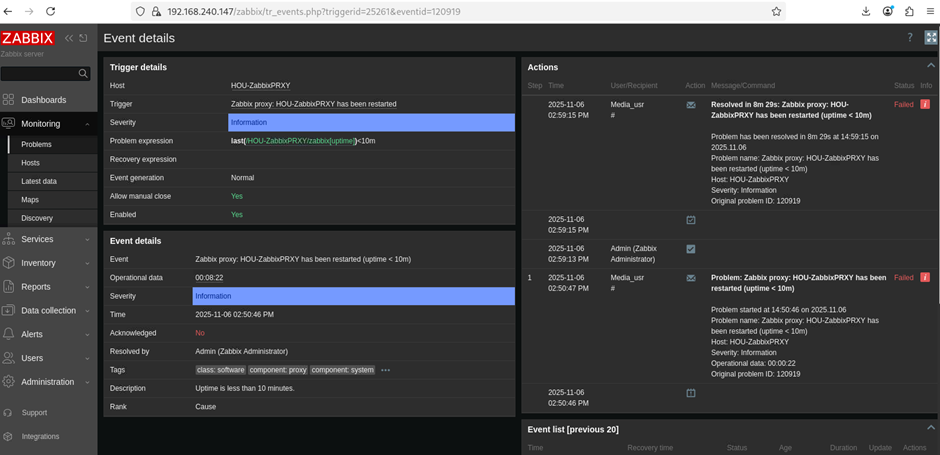Screen dimensions: 940x455
Task: Expand the Administration menu section
Action: 47,382
